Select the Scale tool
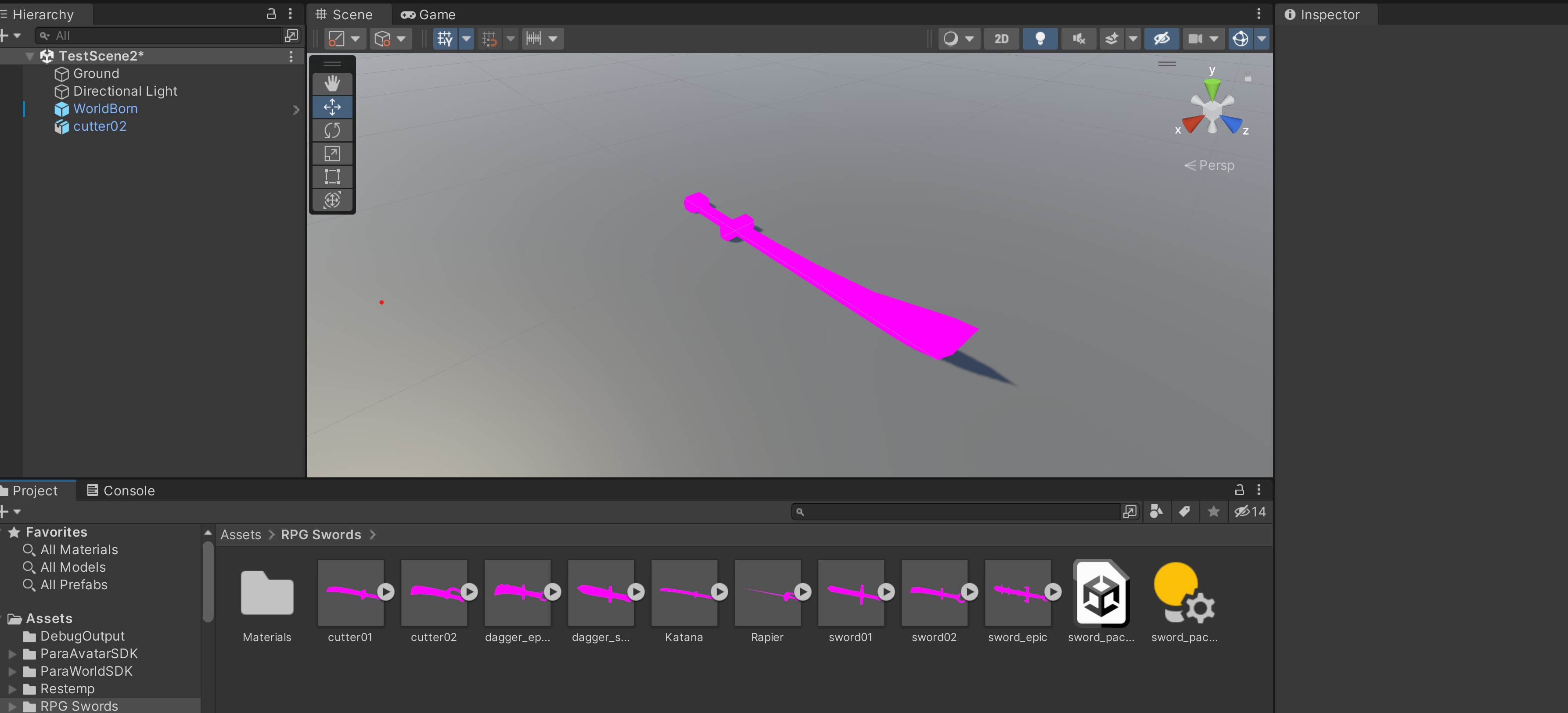 click(x=332, y=153)
